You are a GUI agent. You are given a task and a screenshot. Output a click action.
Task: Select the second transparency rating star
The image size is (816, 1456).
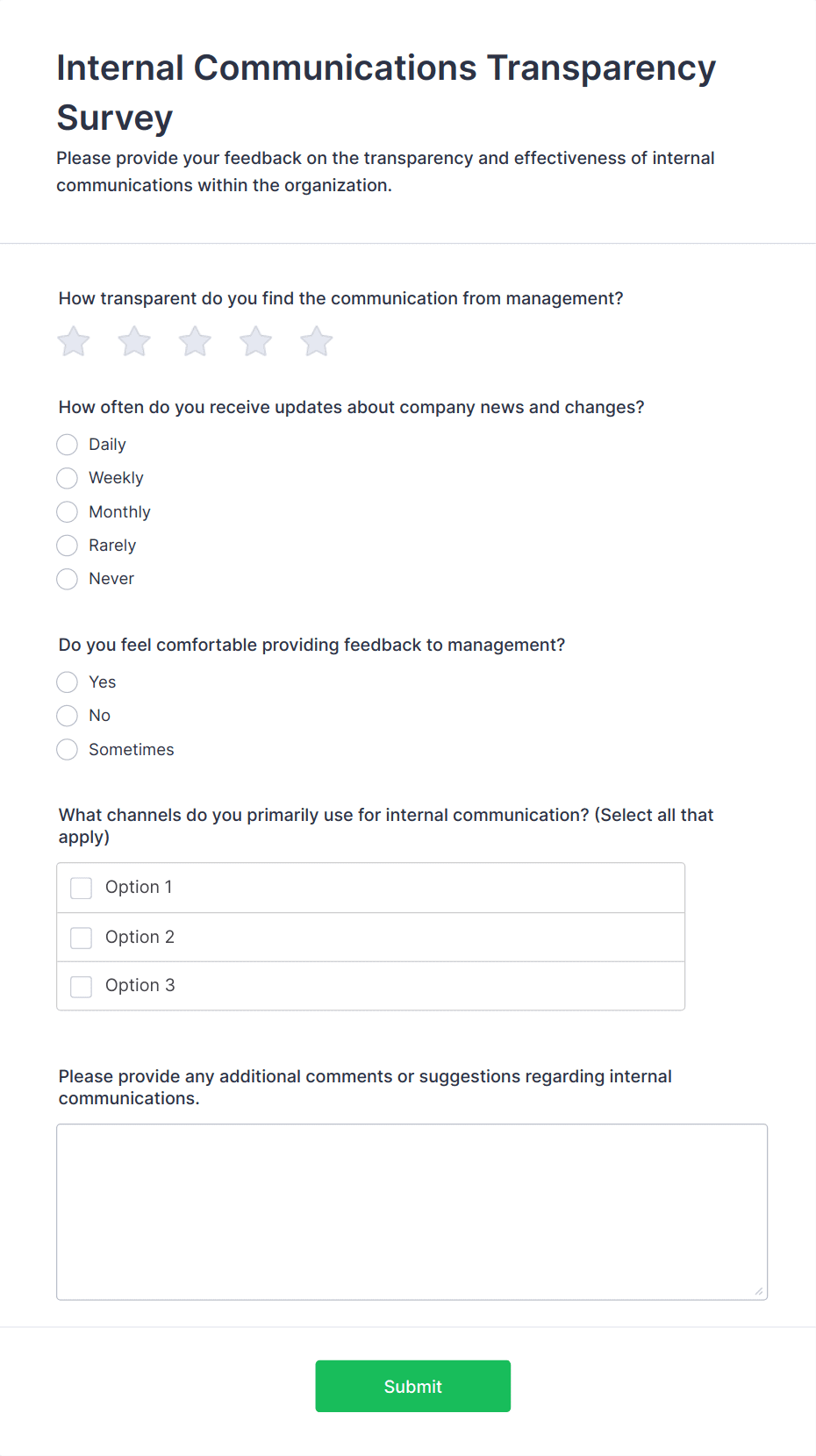tap(133, 341)
